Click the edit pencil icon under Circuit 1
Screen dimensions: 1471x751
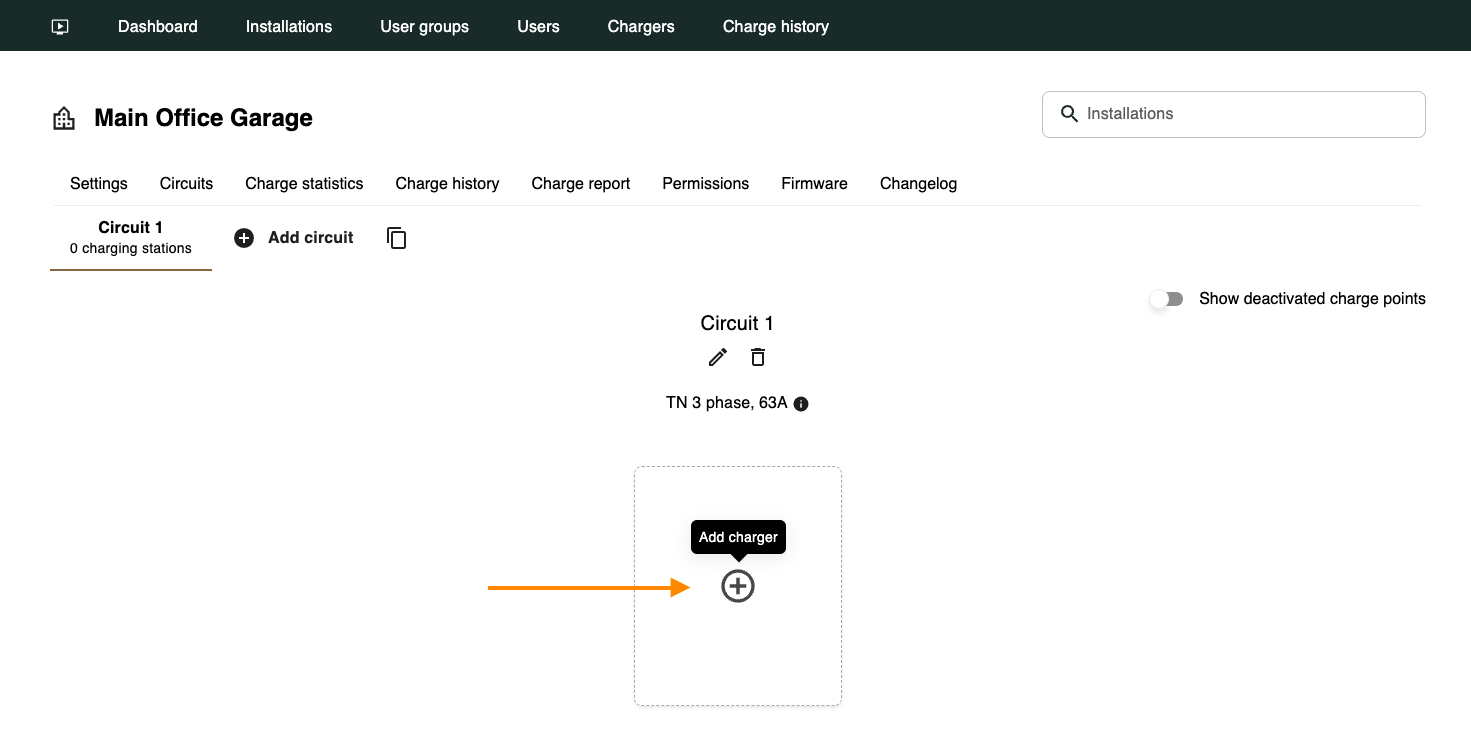[x=717, y=357]
